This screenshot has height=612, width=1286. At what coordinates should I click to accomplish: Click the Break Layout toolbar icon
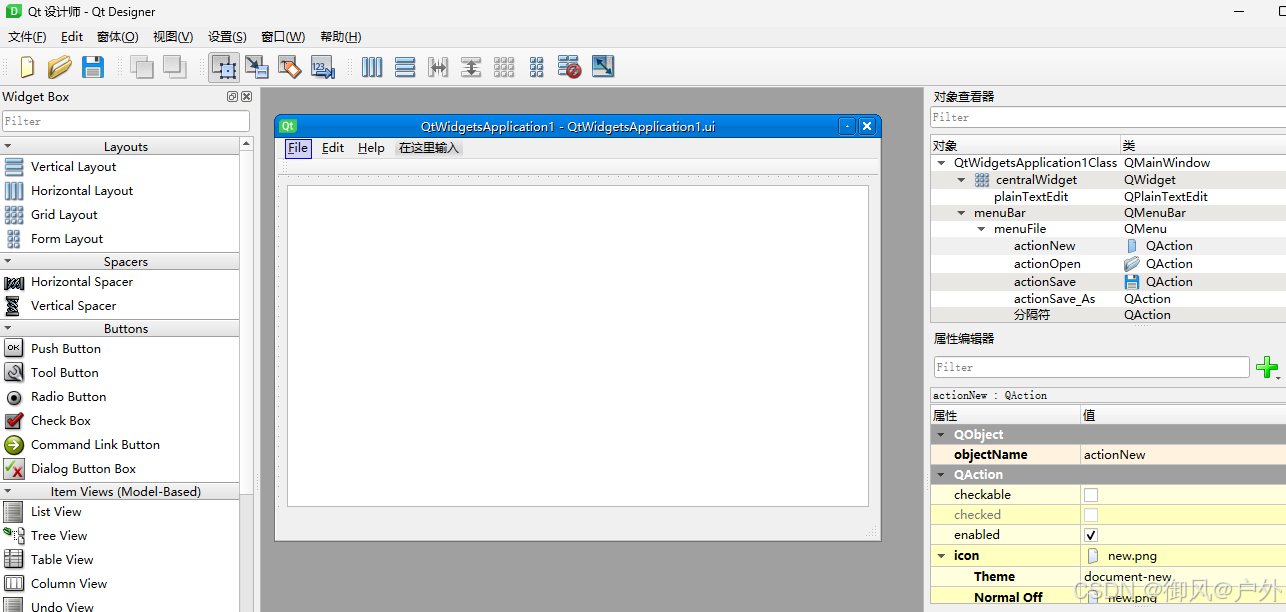tap(569, 67)
